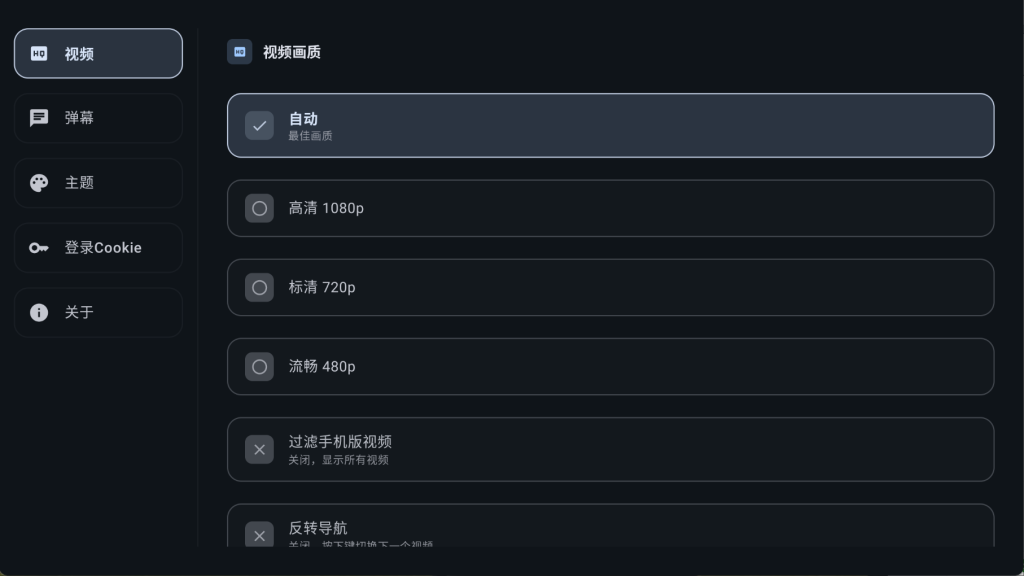Click the HD icon next to 视频画质 header
This screenshot has height=576, width=1024.
coord(240,52)
